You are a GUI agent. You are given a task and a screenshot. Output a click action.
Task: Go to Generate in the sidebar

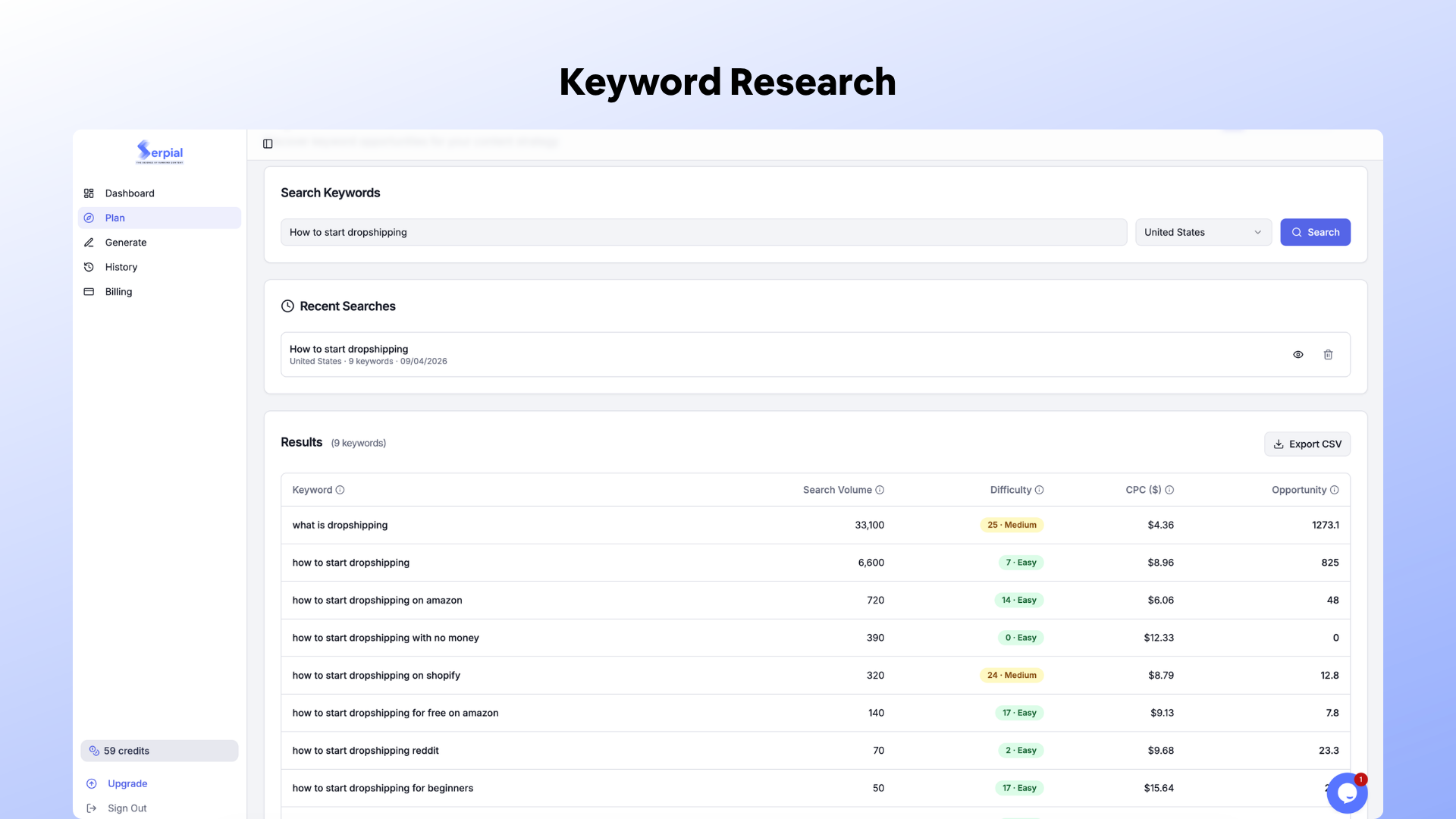tap(126, 243)
